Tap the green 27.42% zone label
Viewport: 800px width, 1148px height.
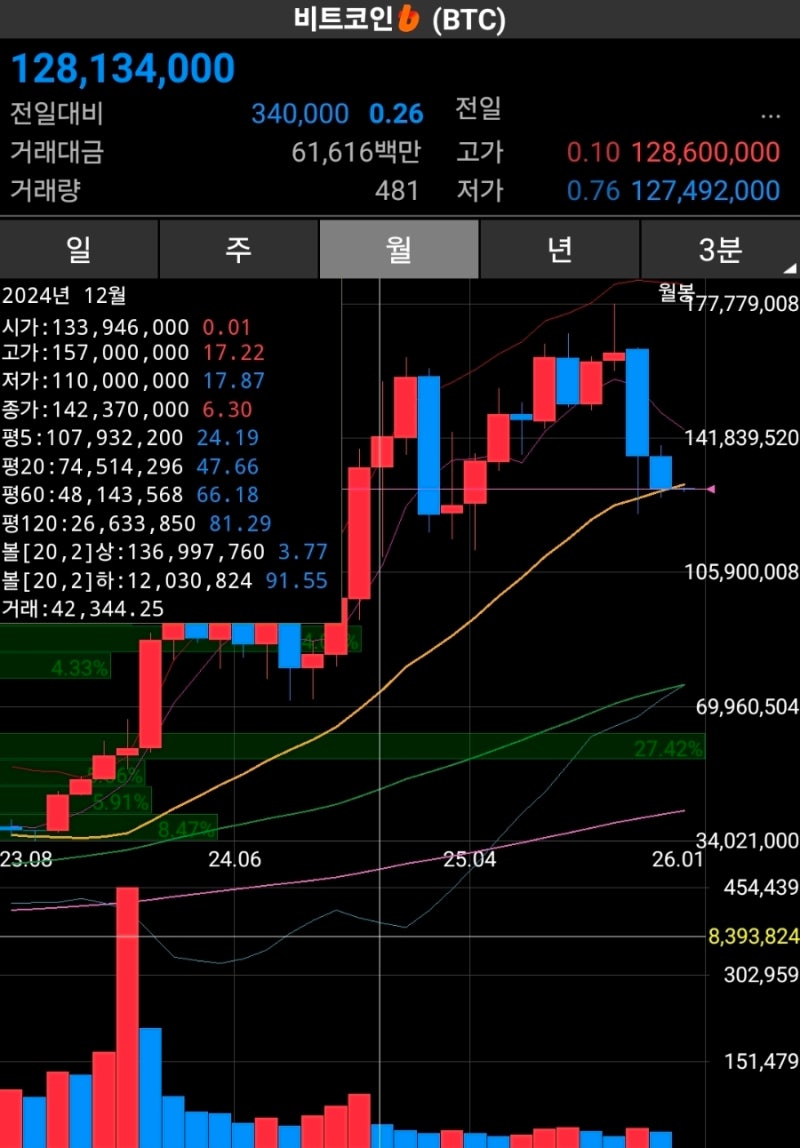(x=668, y=748)
